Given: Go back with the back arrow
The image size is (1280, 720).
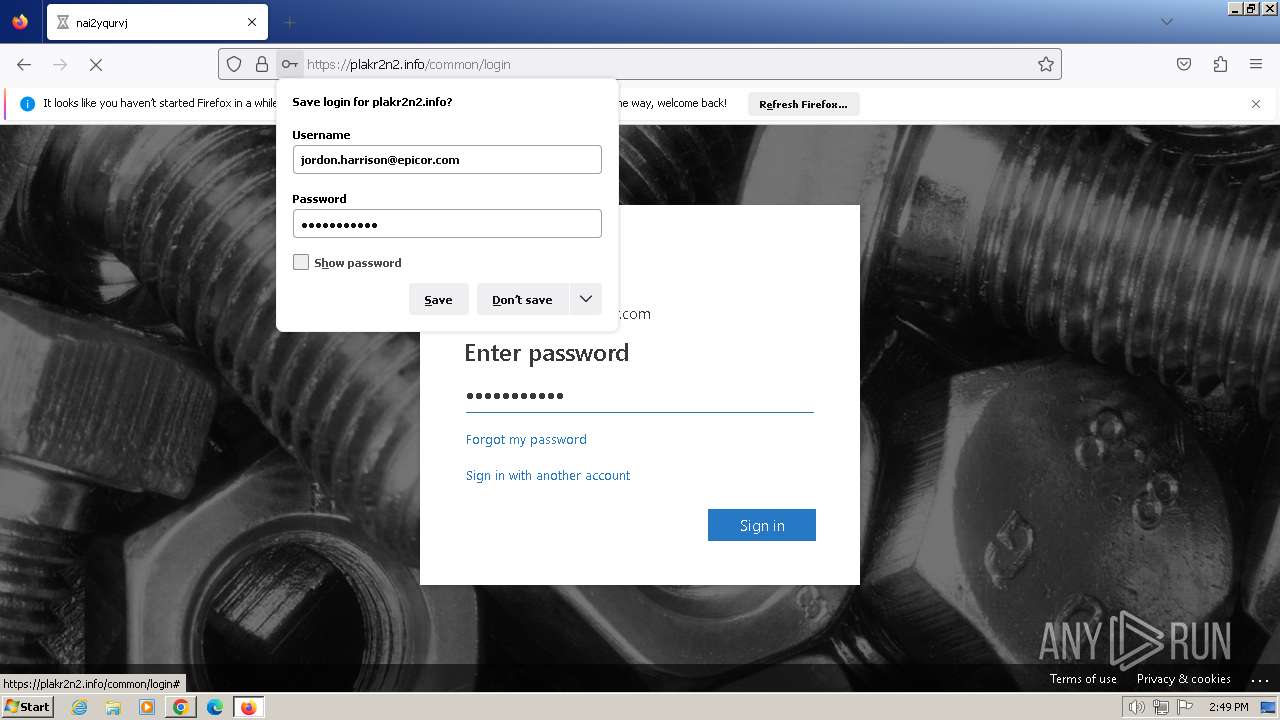Looking at the screenshot, I should [24, 64].
